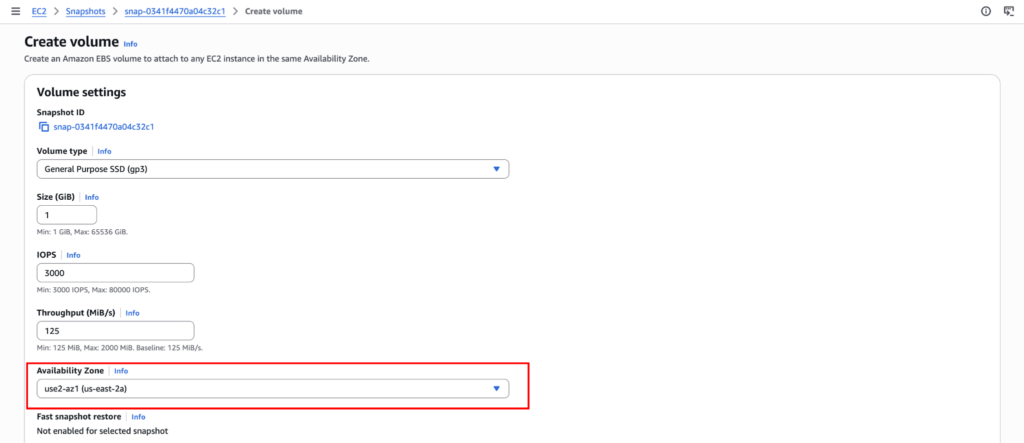
Task: Open Info link beside Throughput (MiB/s)
Action: [133, 313]
